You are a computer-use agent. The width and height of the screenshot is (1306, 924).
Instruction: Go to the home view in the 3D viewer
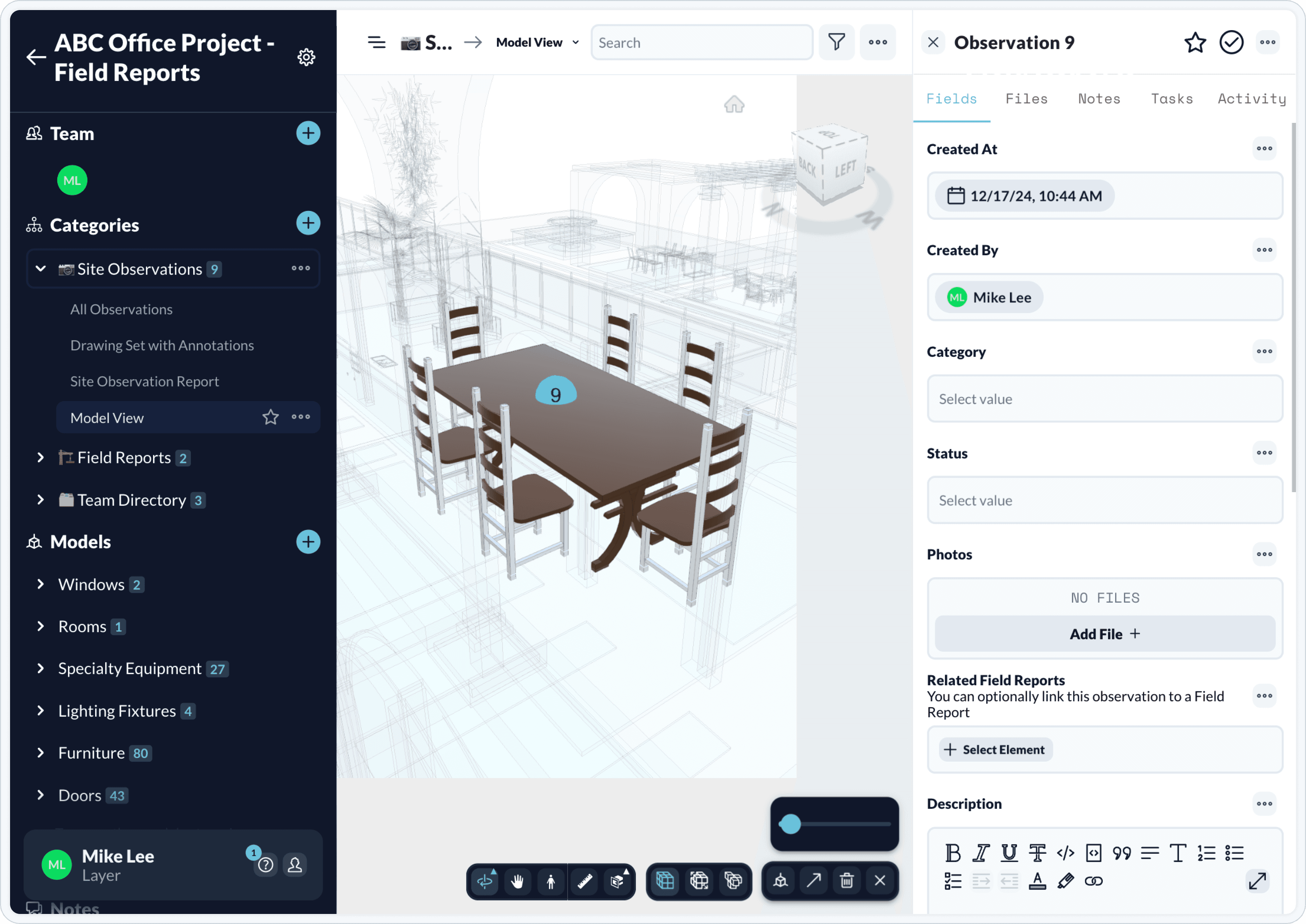click(734, 104)
